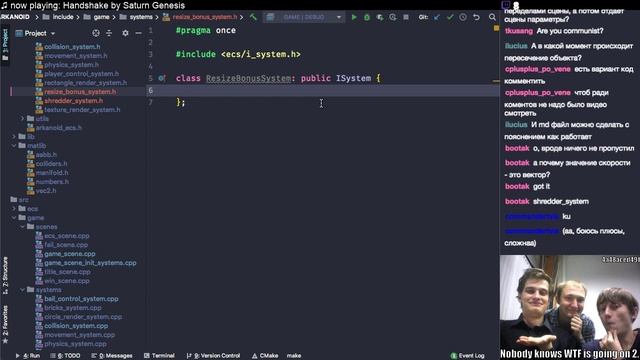Viewport: 640px width, 360px height.
Task: Open the Project view dropdown
Action: click(53, 33)
